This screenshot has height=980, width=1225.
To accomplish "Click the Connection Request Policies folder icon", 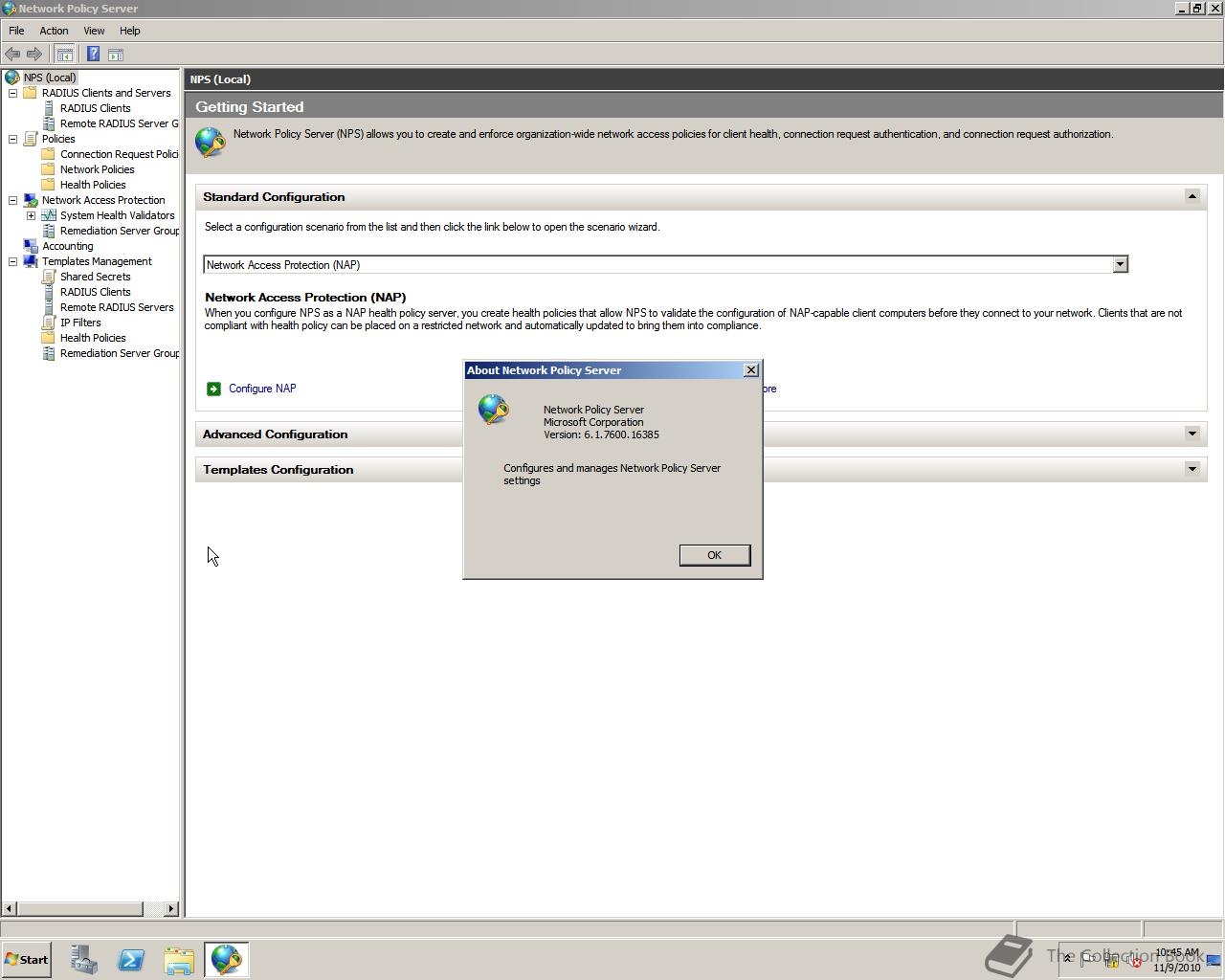I will pyautogui.click(x=48, y=154).
